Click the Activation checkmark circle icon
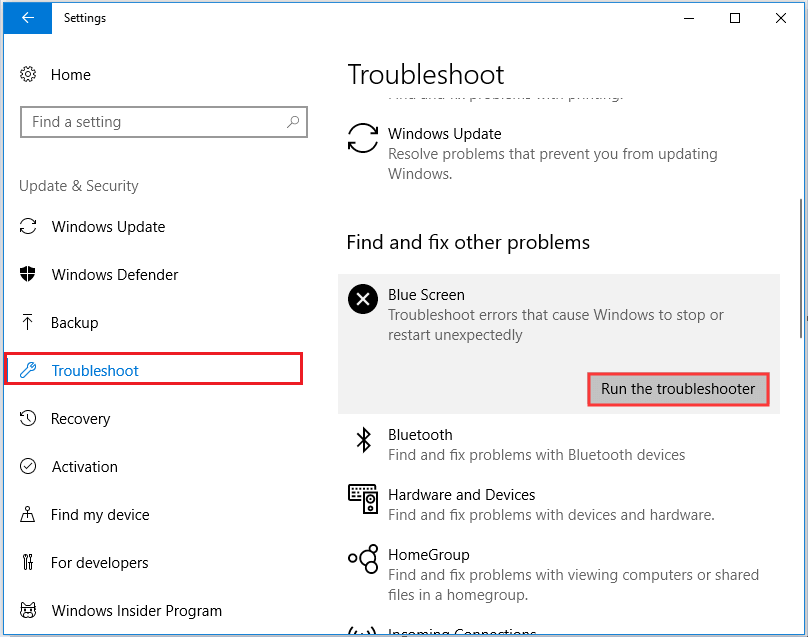Screen dimensions: 808x637 tap(28, 467)
